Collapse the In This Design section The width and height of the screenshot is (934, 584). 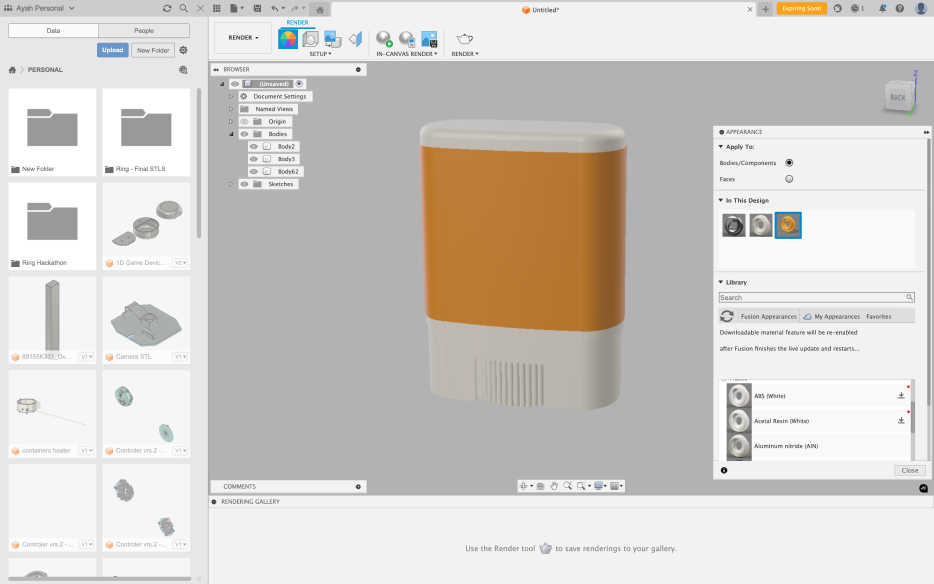point(720,200)
